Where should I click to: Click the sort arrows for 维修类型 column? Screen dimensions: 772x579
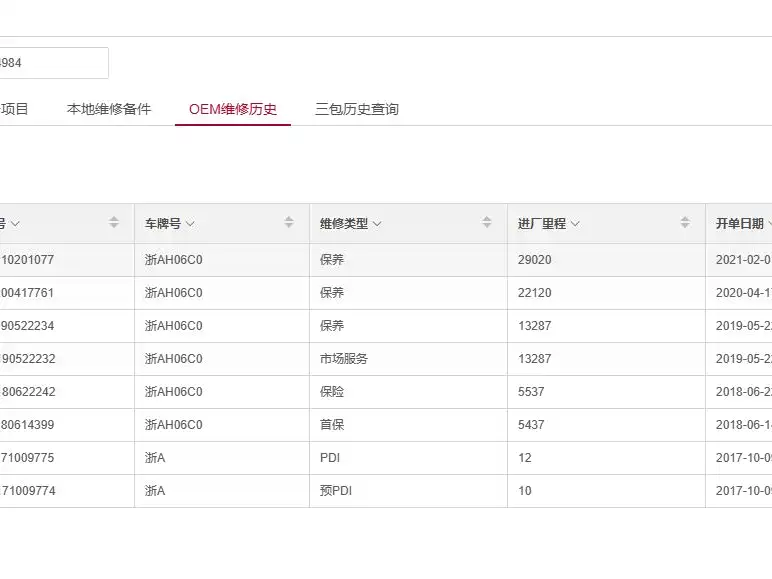tap(487, 223)
